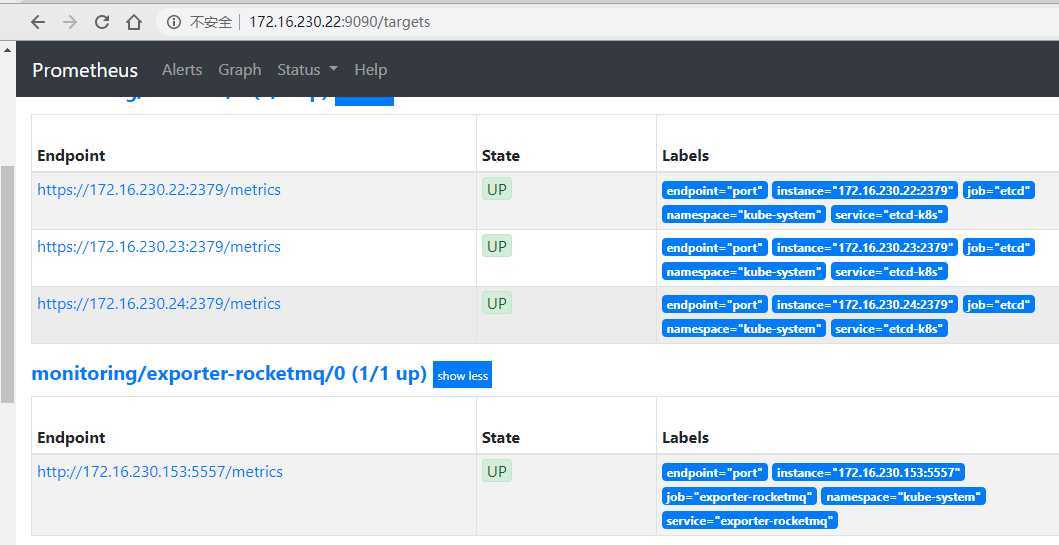Click label instance="172.16.230.22:2379"

coord(865,191)
